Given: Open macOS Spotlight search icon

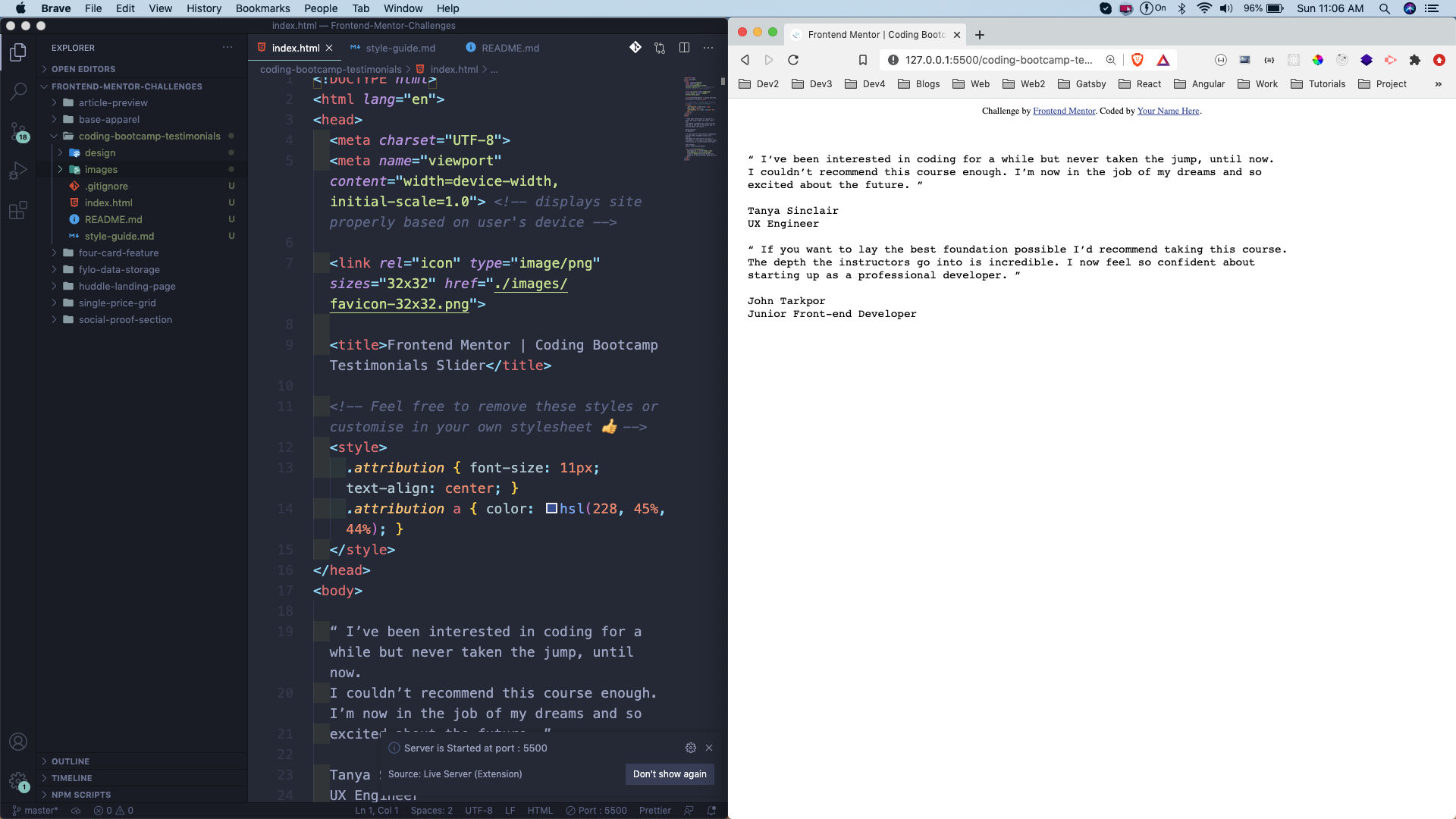Looking at the screenshot, I should click(1385, 8).
